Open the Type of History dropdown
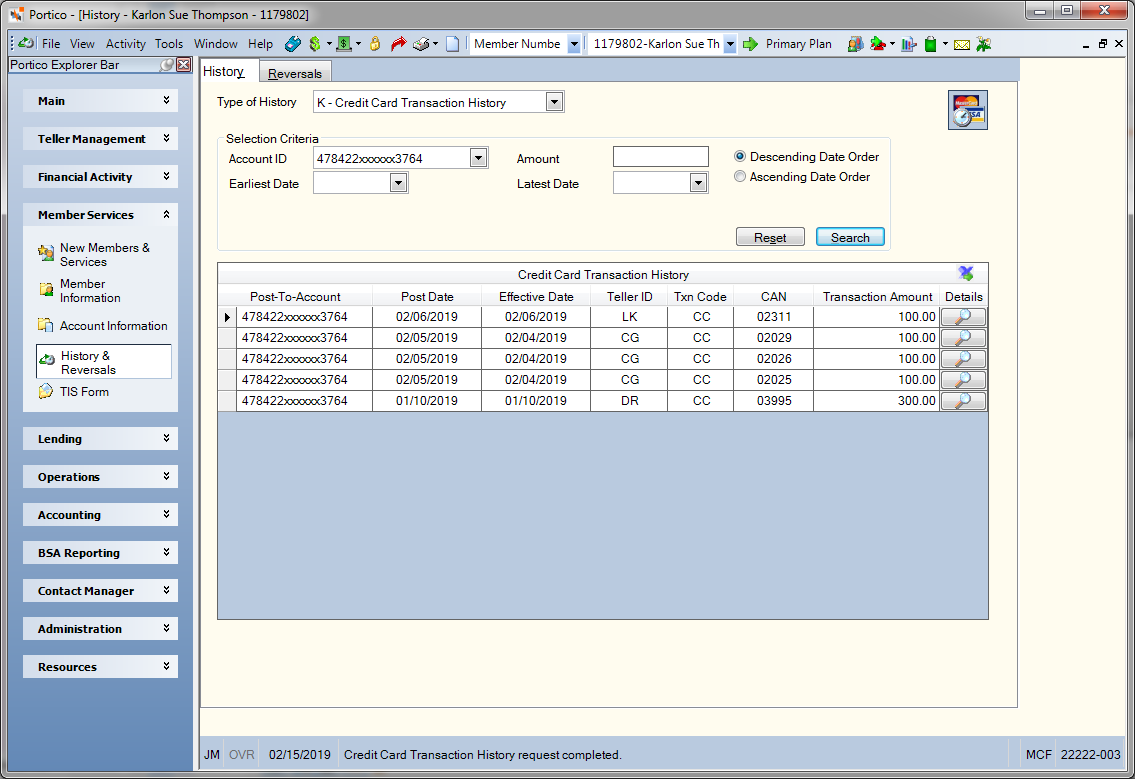The width and height of the screenshot is (1135, 779). (554, 102)
